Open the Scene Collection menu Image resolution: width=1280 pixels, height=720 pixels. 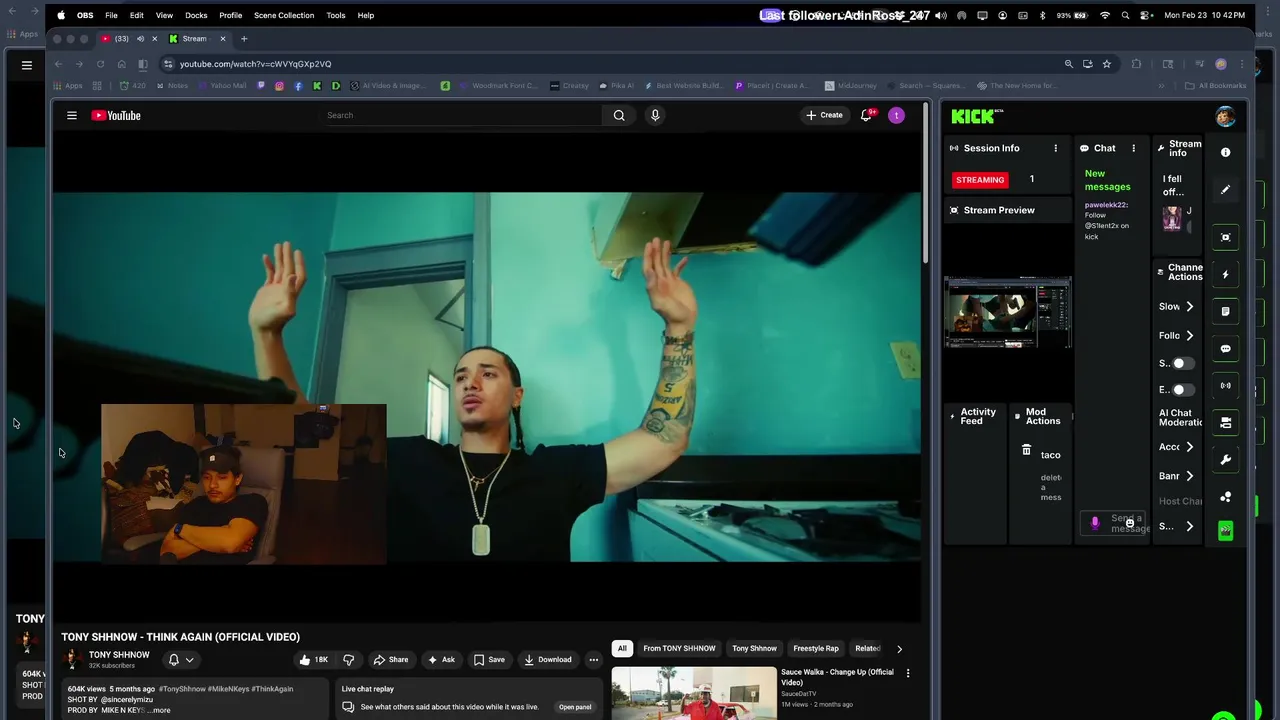click(x=284, y=15)
